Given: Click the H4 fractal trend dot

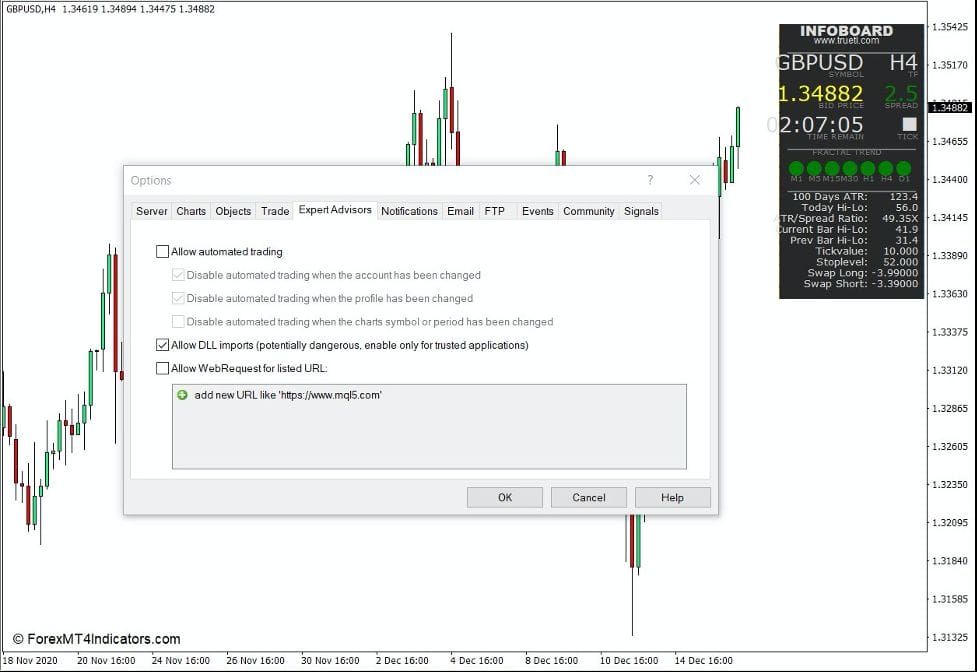Looking at the screenshot, I should 885,168.
